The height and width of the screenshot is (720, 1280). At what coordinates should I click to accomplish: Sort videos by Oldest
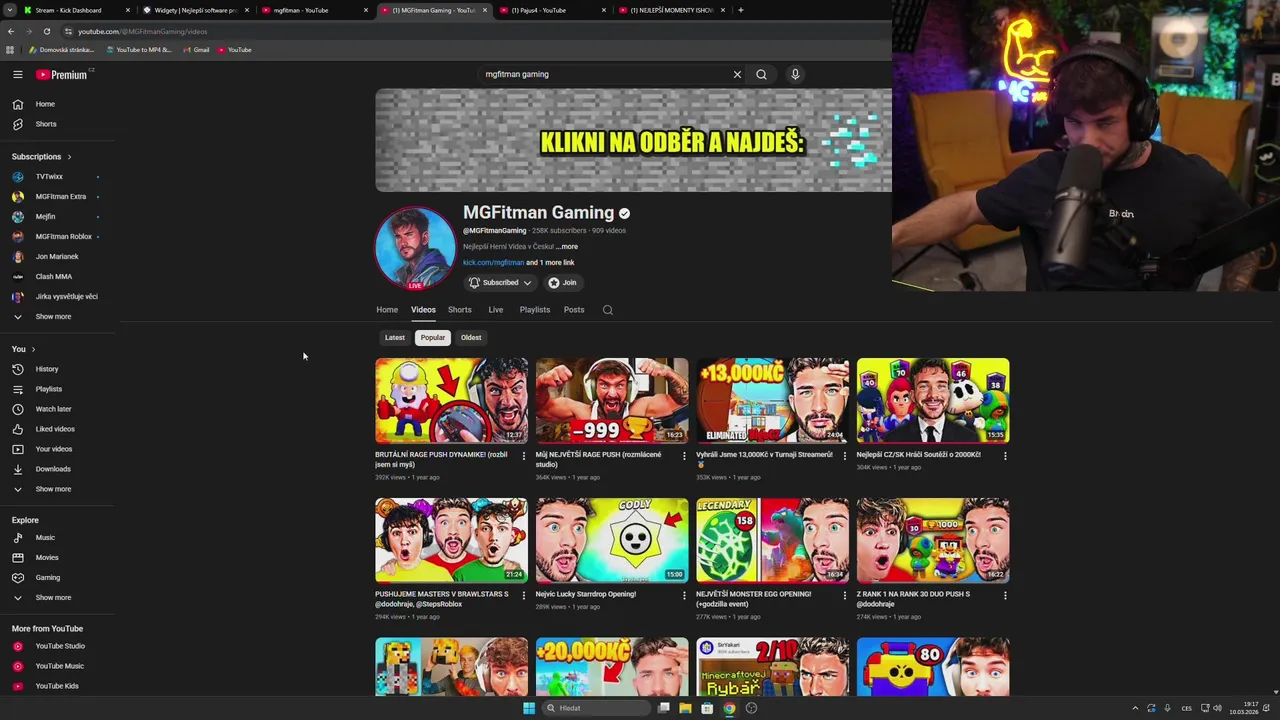pyautogui.click(x=471, y=338)
